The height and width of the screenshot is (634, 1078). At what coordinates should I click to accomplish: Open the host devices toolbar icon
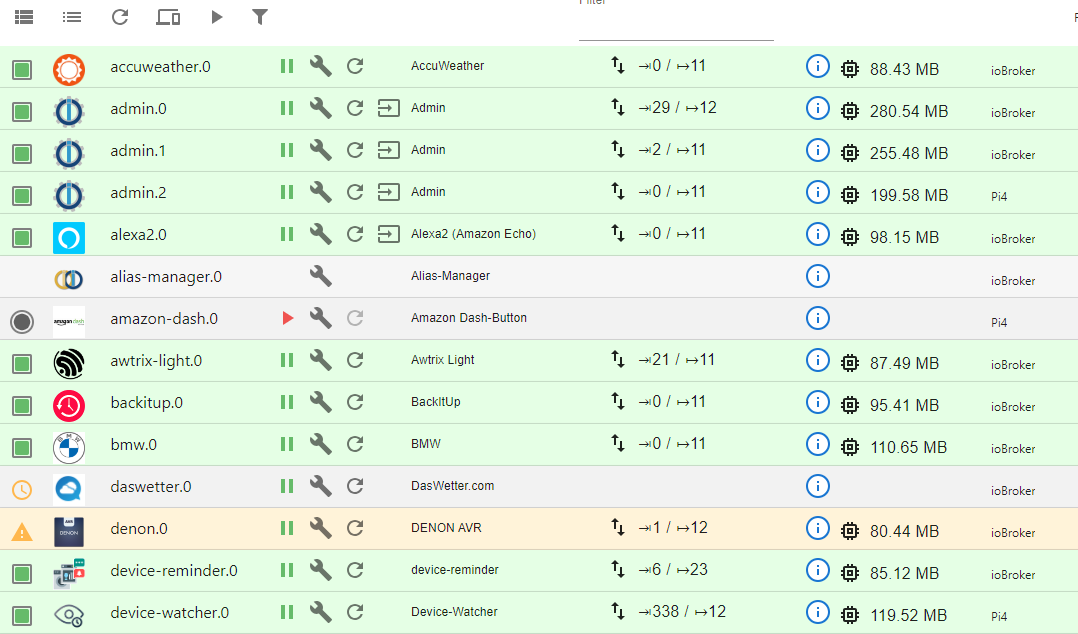tap(168, 17)
